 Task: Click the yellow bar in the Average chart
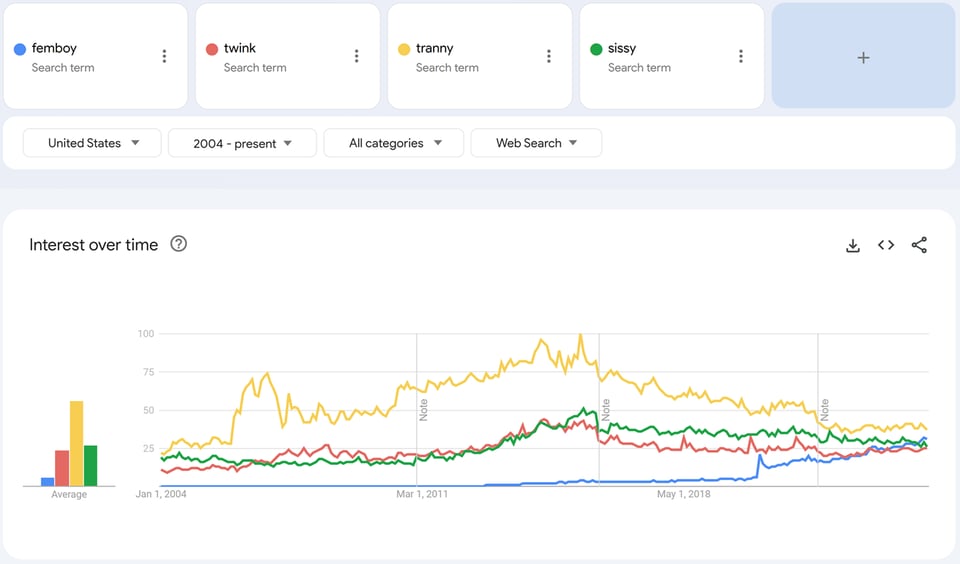point(76,444)
